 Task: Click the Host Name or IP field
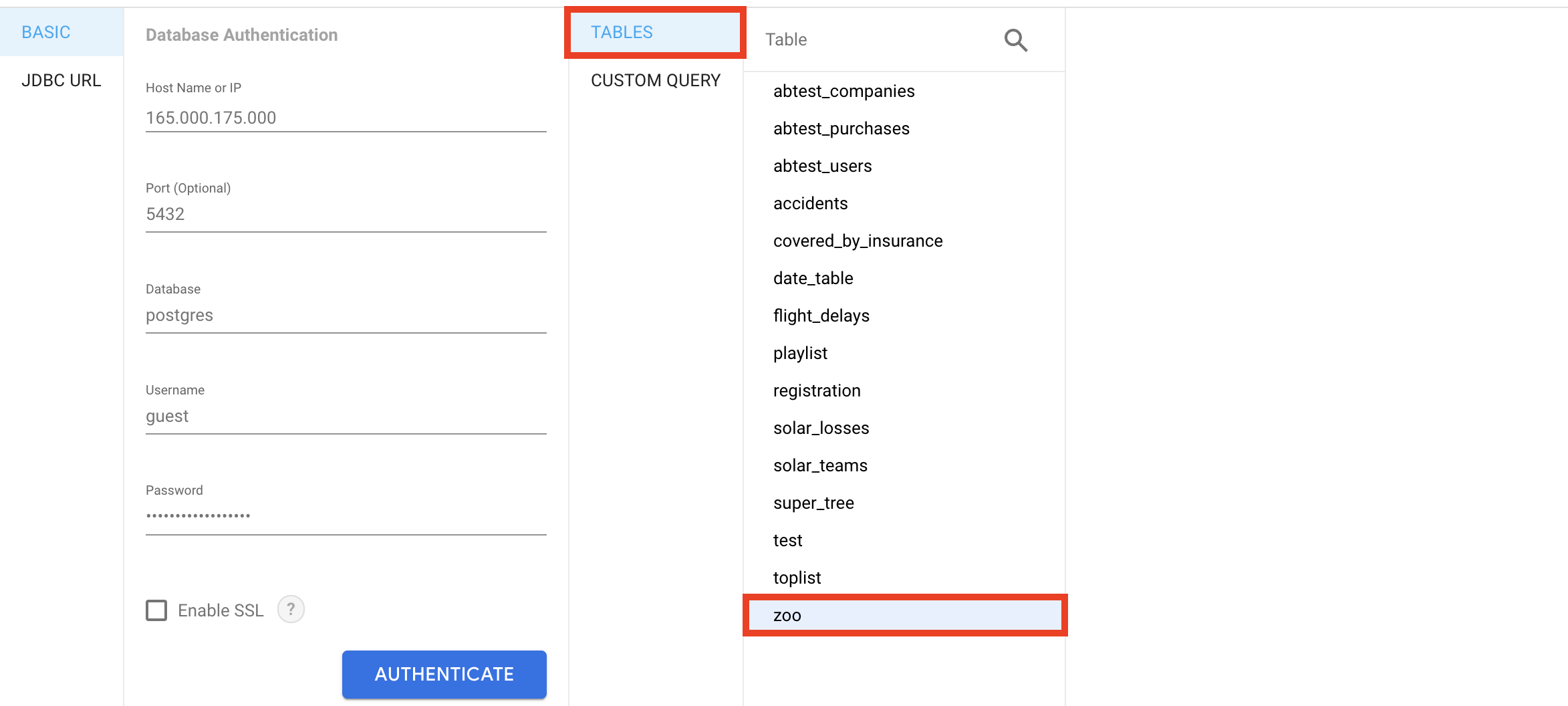coord(346,118)
